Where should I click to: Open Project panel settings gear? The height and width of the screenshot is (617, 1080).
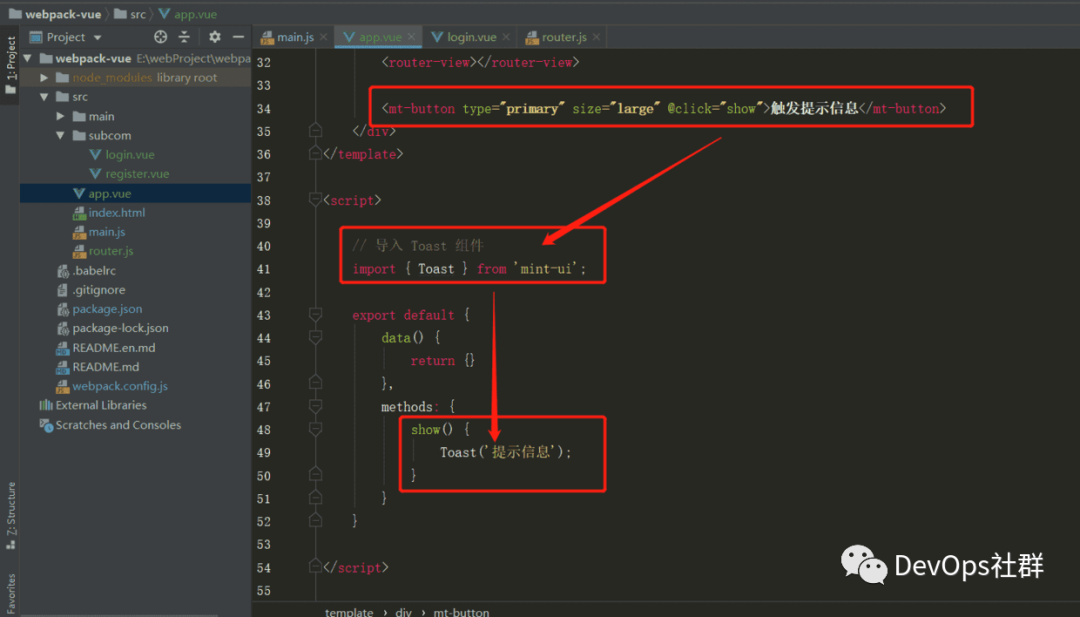[215, 37]
